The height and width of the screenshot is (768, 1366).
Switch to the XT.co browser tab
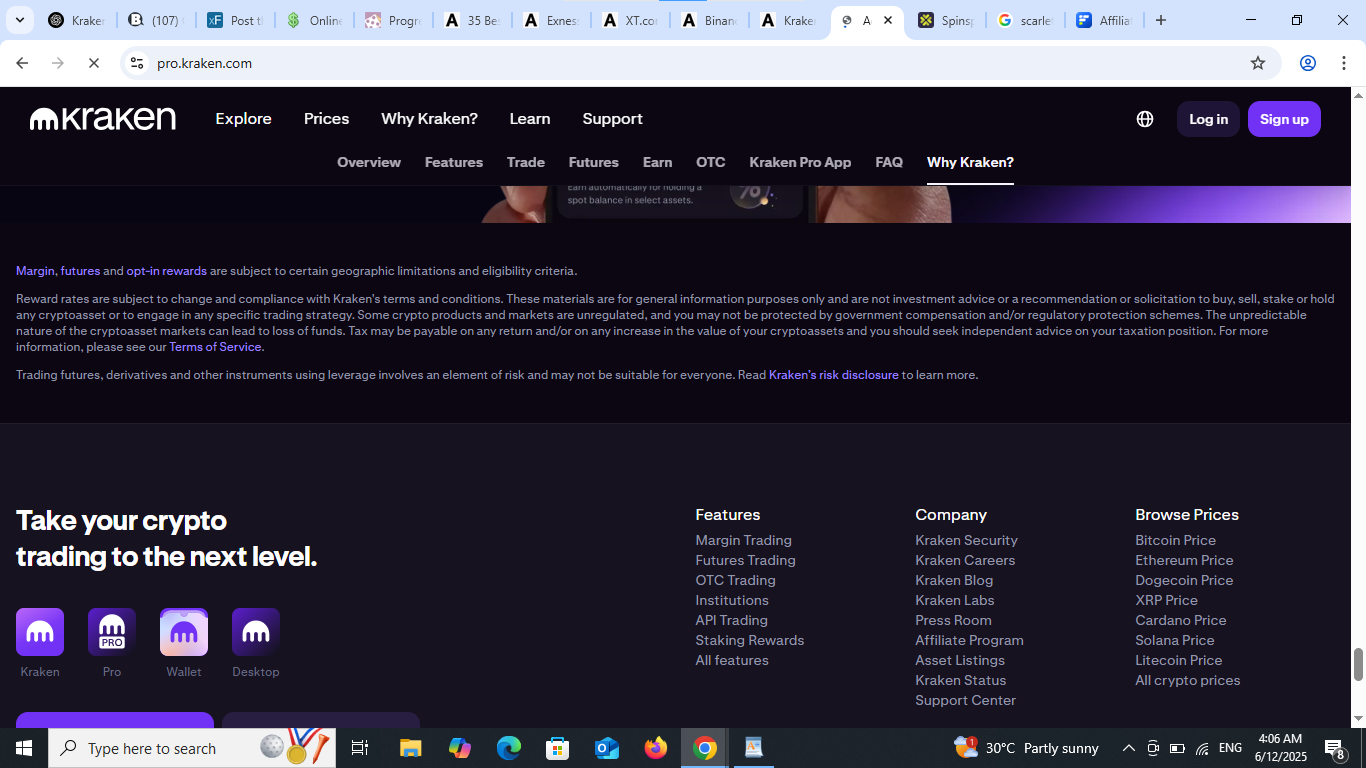[632, 20]
